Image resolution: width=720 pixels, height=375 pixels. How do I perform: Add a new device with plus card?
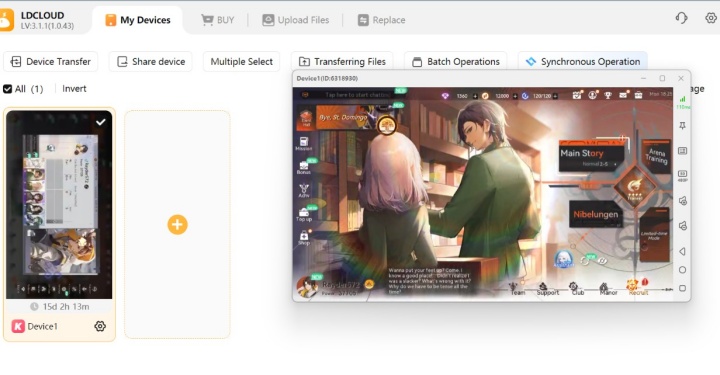coord(177,224)
